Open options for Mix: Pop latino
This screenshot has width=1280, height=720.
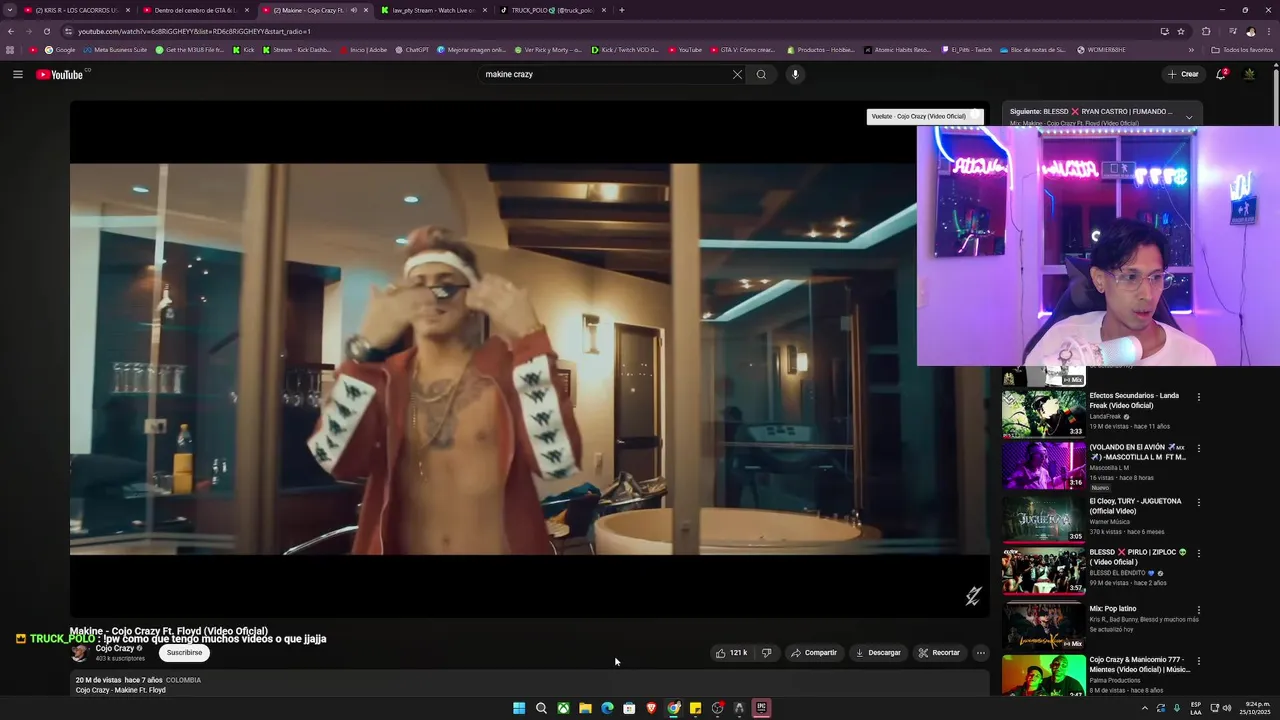[1198, 610]
